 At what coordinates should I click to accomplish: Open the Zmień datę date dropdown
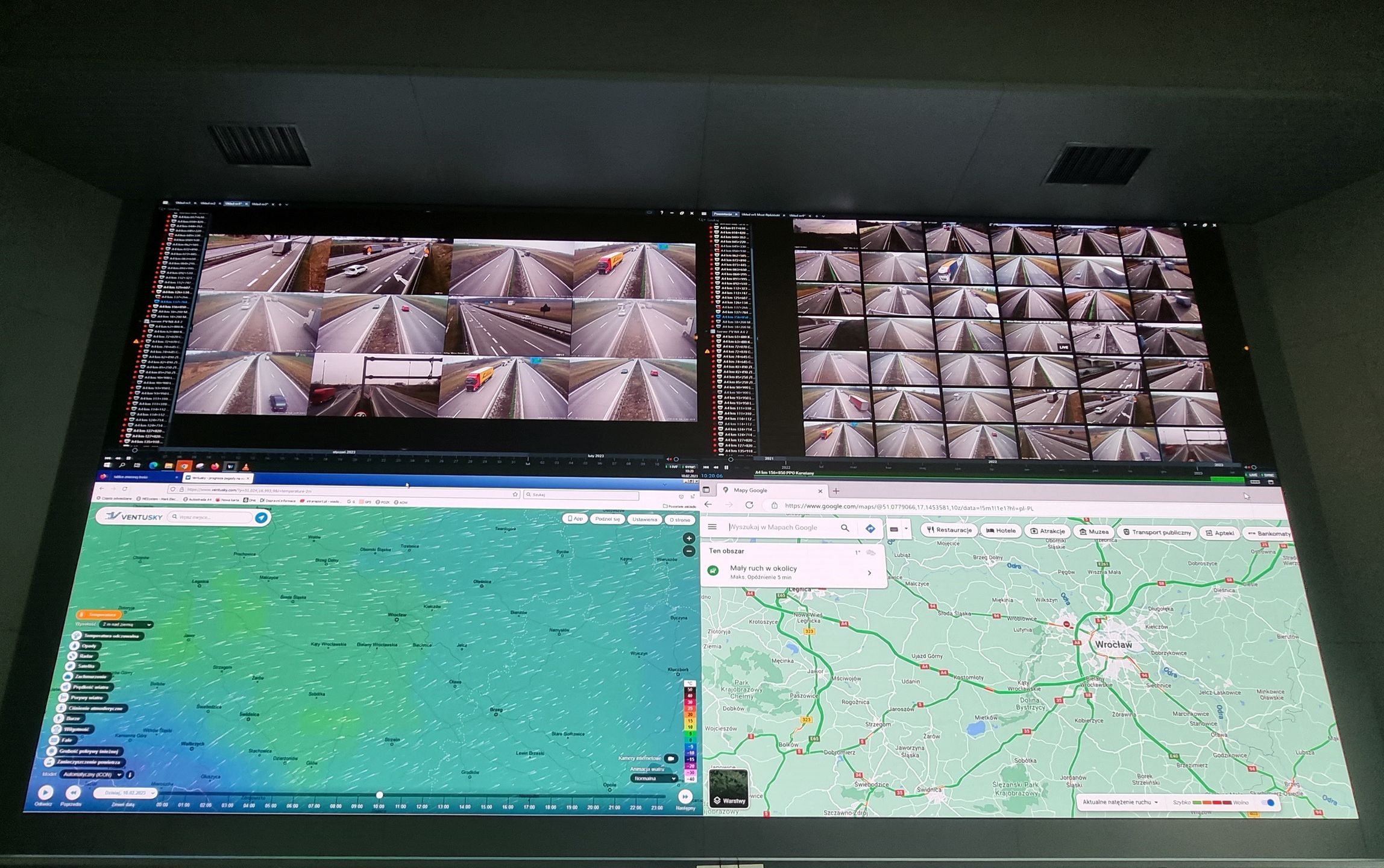[125, 793]
